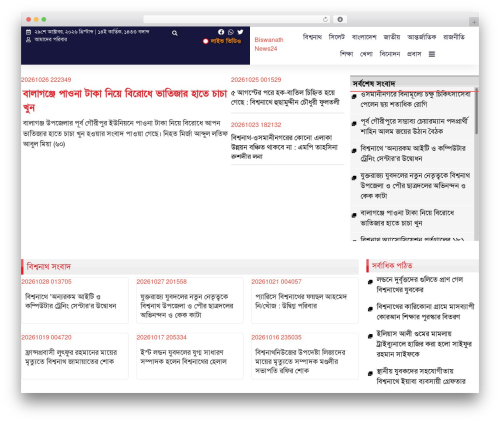Image resolution: width=500 pixels, height=423 pixels.
Task: Open the বাংলাদেশ menu item
Action: click(x=364, y=37)
